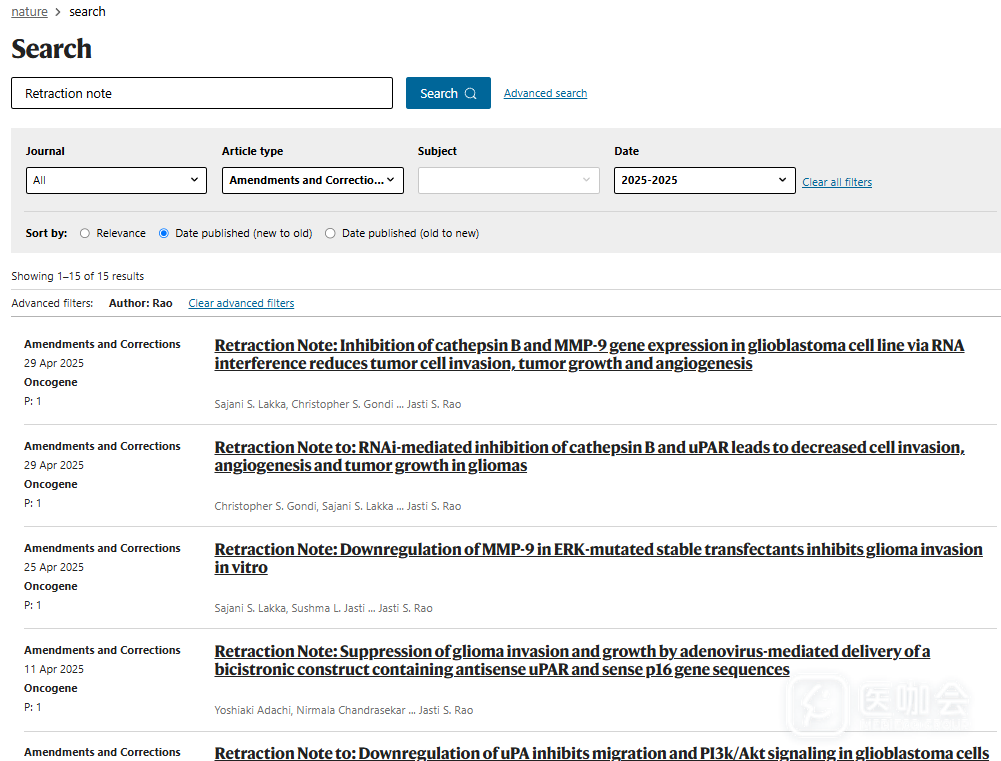Open the Advanced search link
Screen dimensions: 1001x761
click(545, 93)
